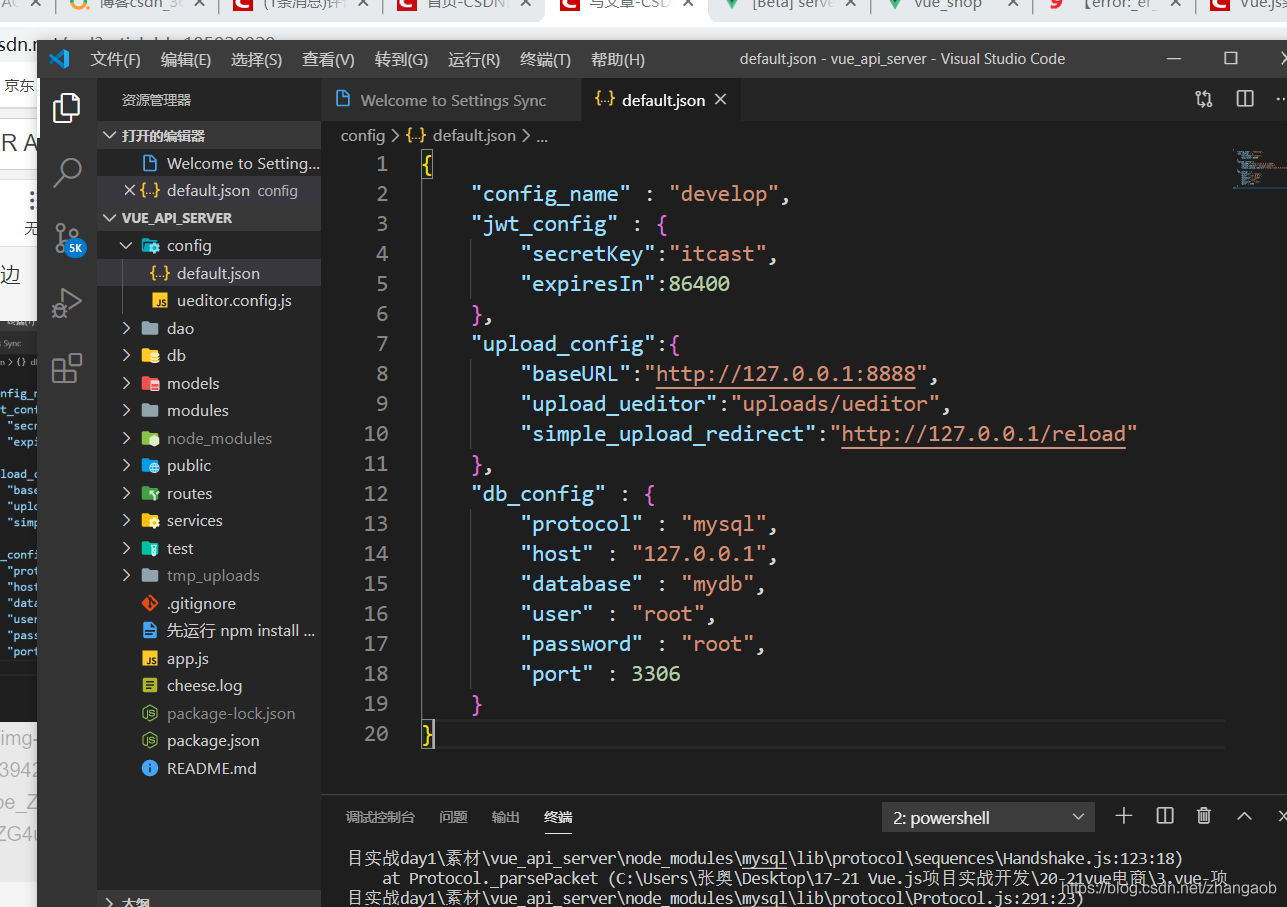Click the Open Changes compare icon
This screenshot has height=907, width=1287.
coord(1204,99)
